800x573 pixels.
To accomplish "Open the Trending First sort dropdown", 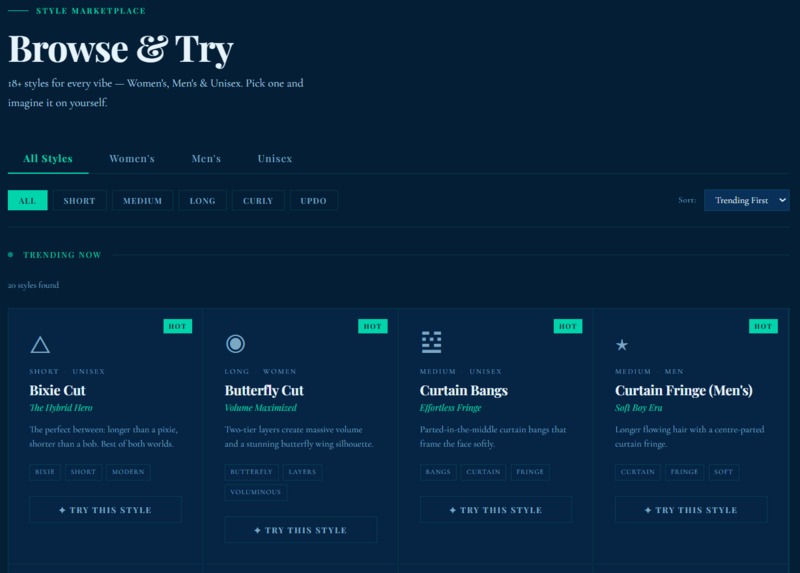I will coord(746,200).
